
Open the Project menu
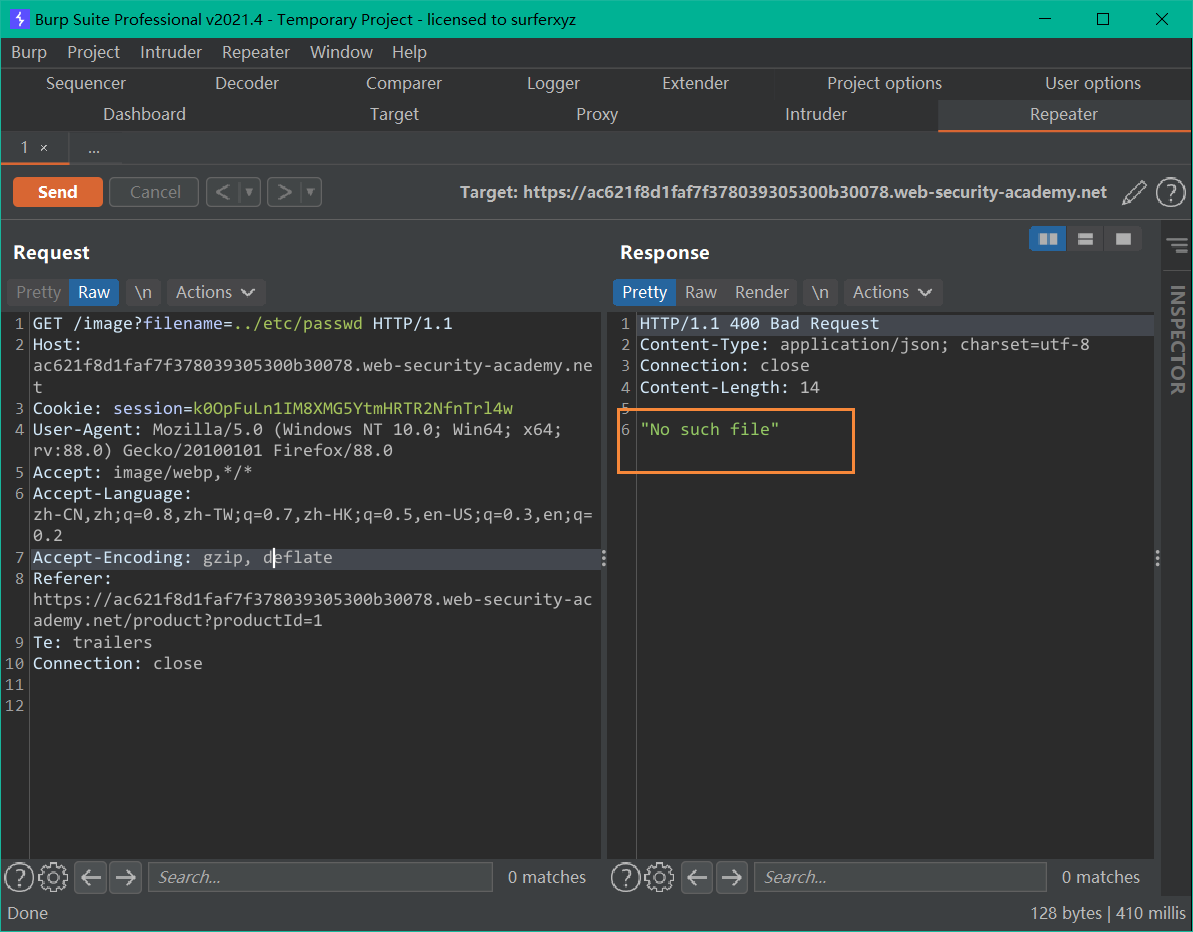94,52
